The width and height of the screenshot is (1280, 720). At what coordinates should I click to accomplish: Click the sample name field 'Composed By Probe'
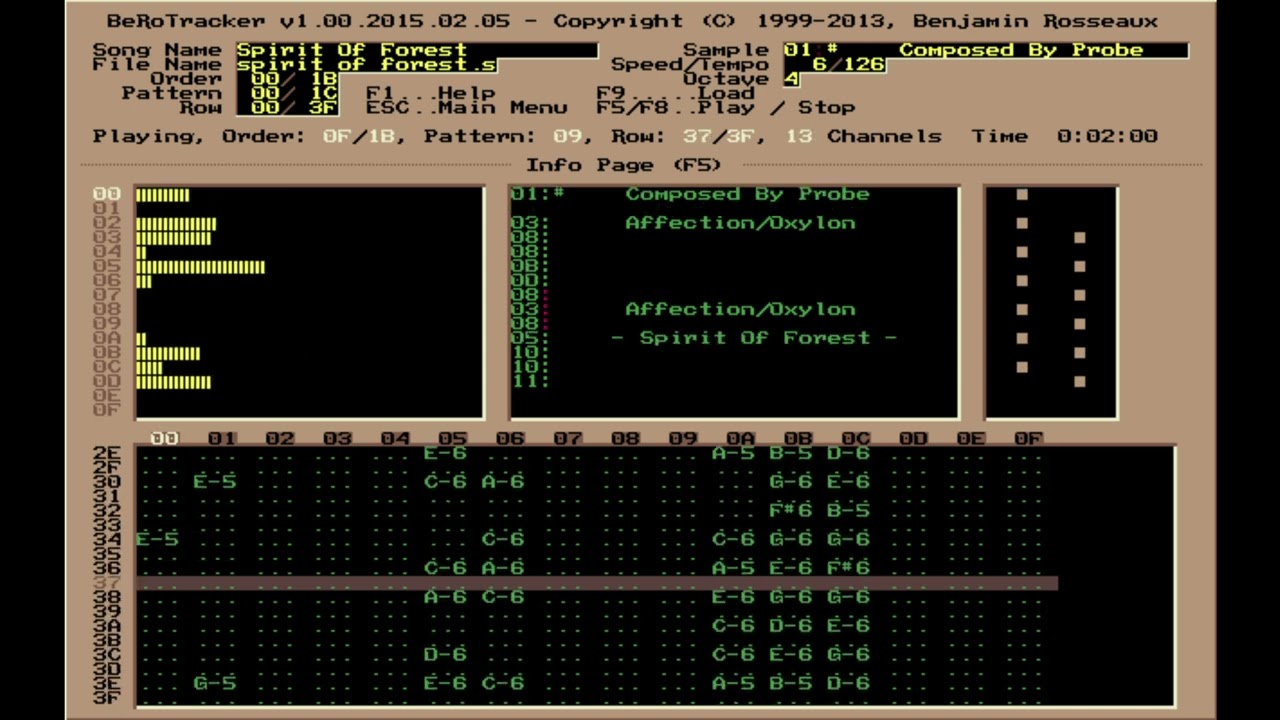(1020, 50)
